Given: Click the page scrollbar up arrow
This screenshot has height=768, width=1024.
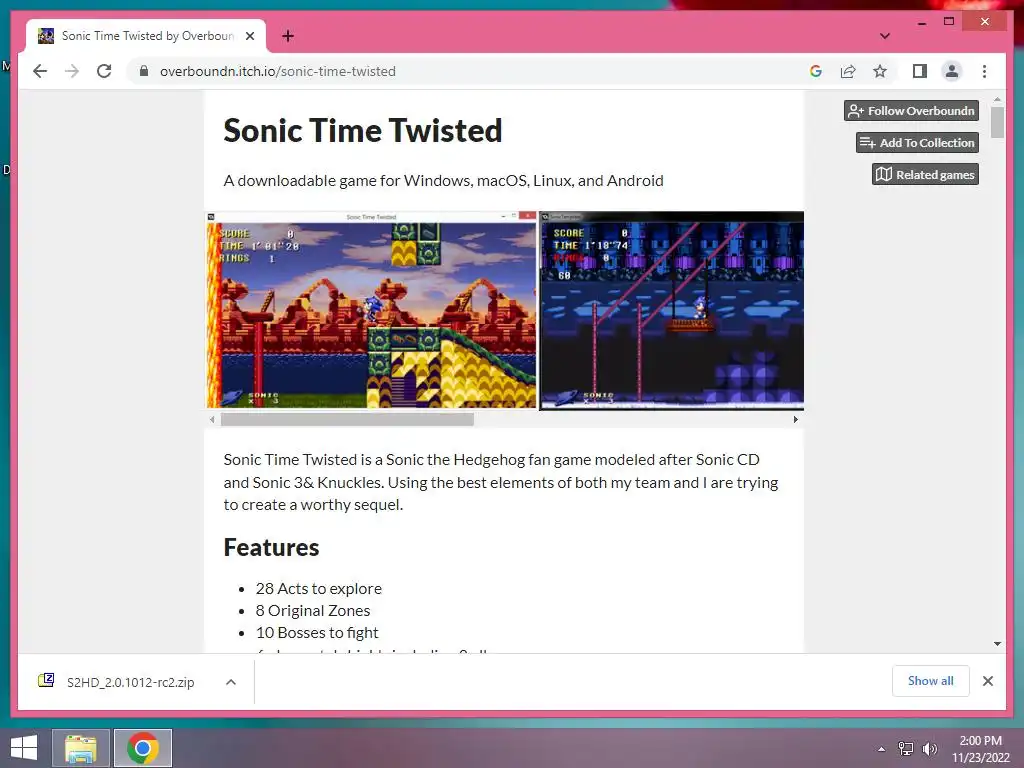Looking at the screenshot, I should click(997, 99).
